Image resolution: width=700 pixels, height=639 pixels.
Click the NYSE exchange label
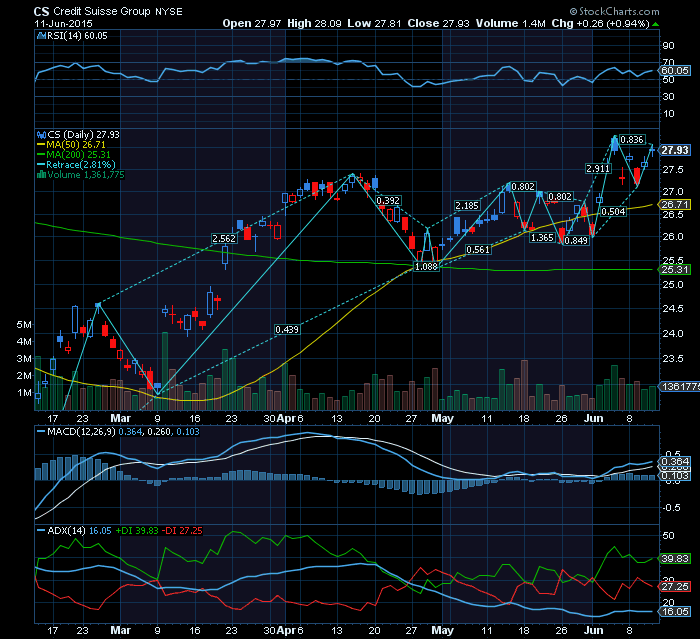pos(169,12)
